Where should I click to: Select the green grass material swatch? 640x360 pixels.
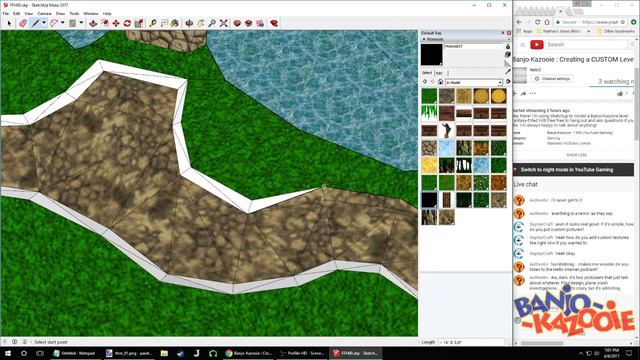429,96
